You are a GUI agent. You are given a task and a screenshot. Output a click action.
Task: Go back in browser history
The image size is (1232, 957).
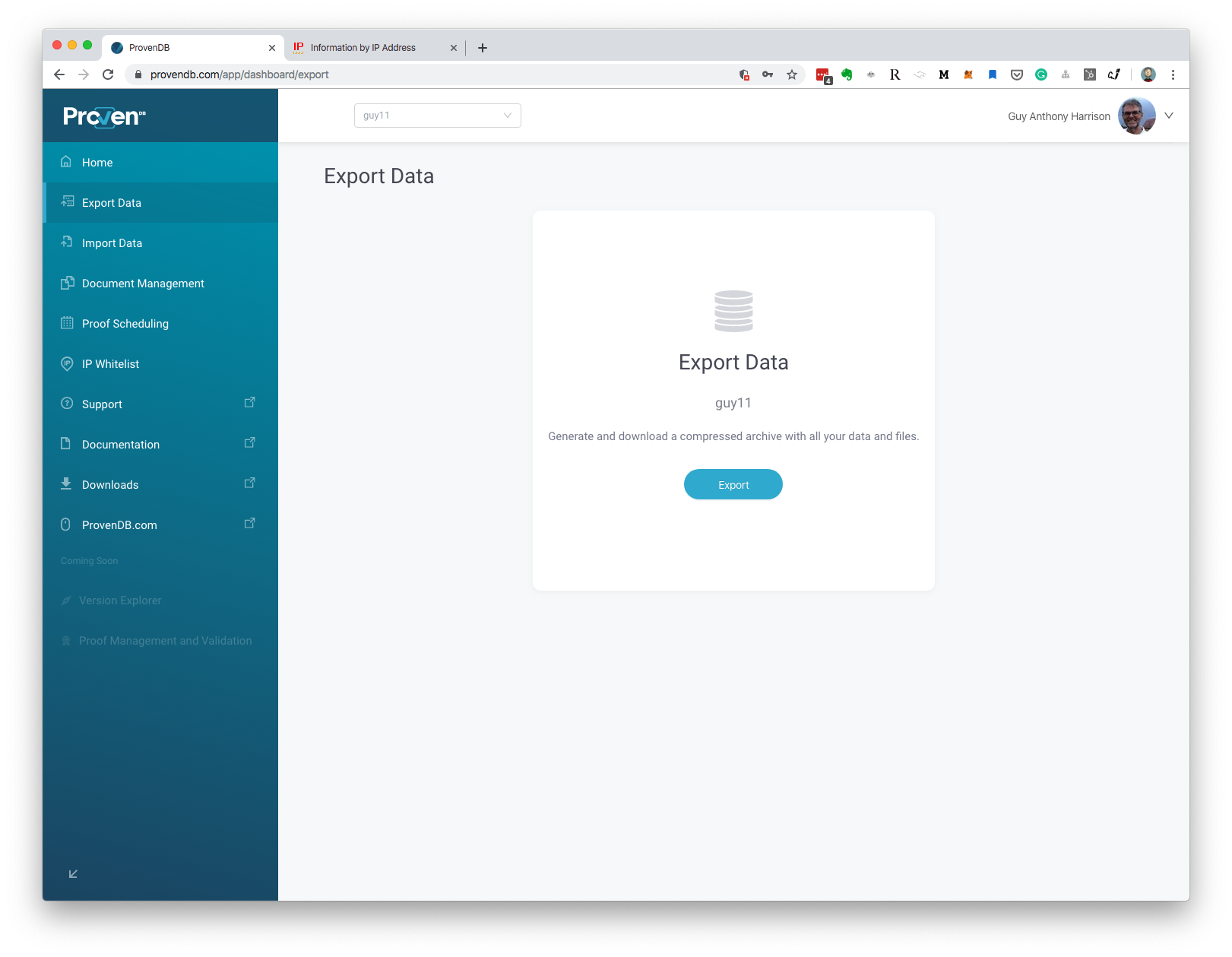click(x=59, y=74)
